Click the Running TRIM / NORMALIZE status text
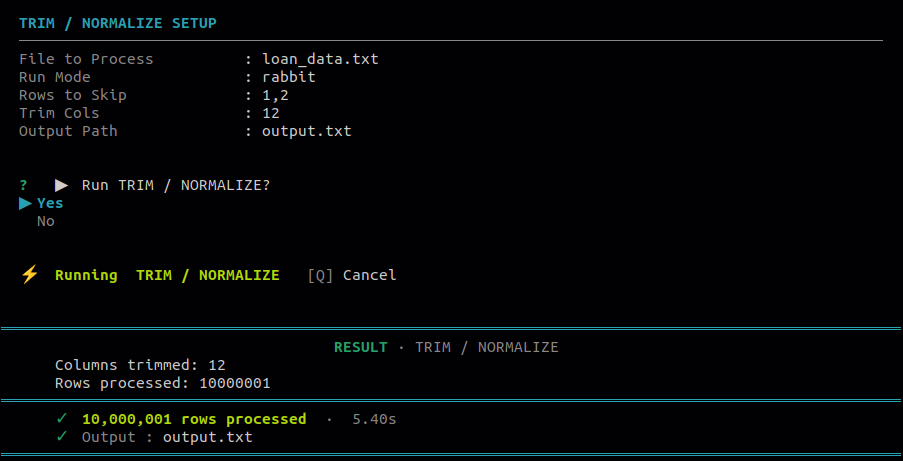Screen dimensions: 903x461 pyautogui.click(x=167, y=275)
